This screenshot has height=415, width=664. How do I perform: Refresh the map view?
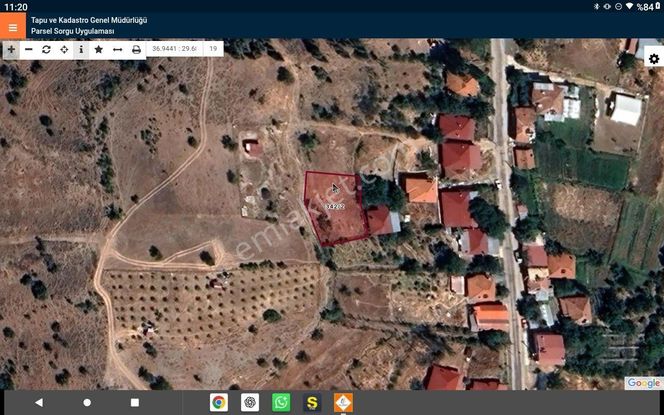pos(46,49)
